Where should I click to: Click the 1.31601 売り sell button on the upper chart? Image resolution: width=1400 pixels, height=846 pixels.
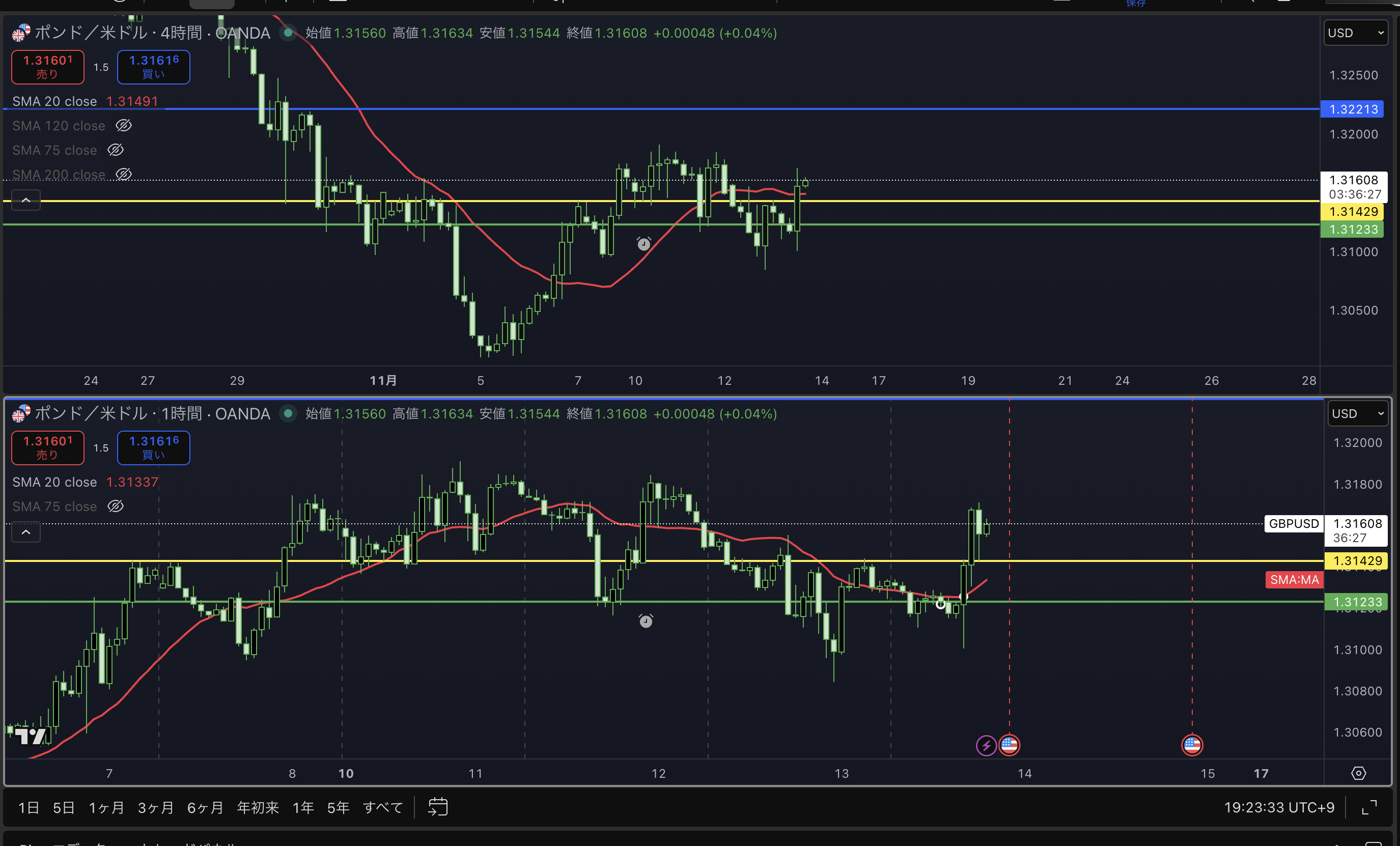pos(48,67)
